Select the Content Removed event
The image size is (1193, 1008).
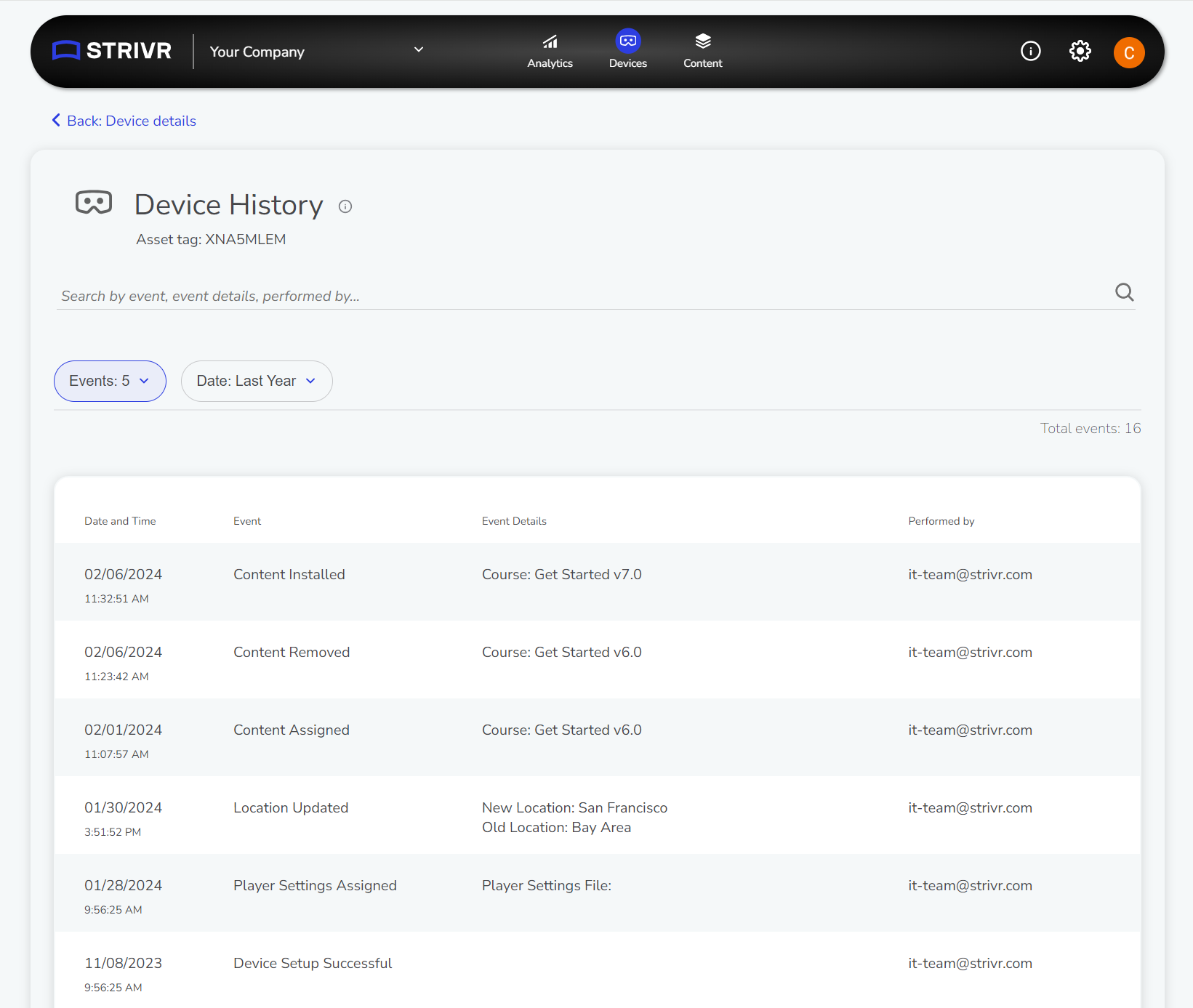click(292, 652)
